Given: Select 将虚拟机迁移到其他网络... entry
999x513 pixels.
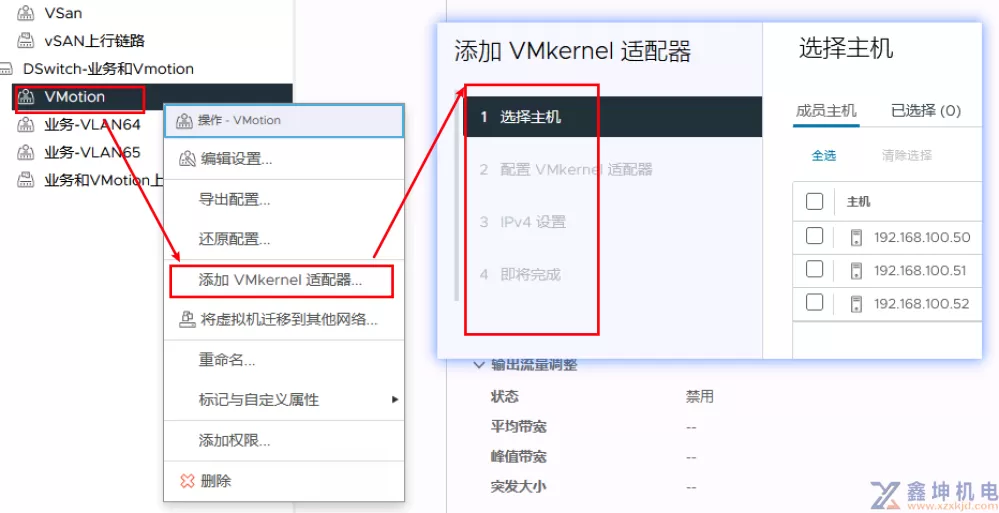Looking at the screenshot, I should click(x=284, y=319).
